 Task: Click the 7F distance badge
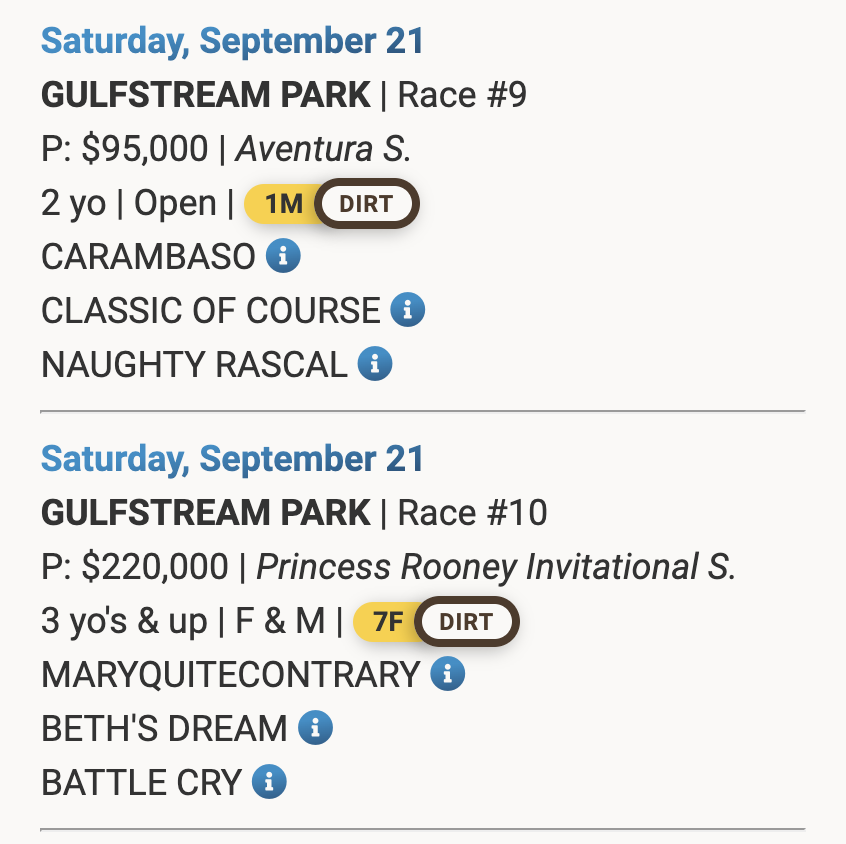pyautogui.click(x=387, y=621)
